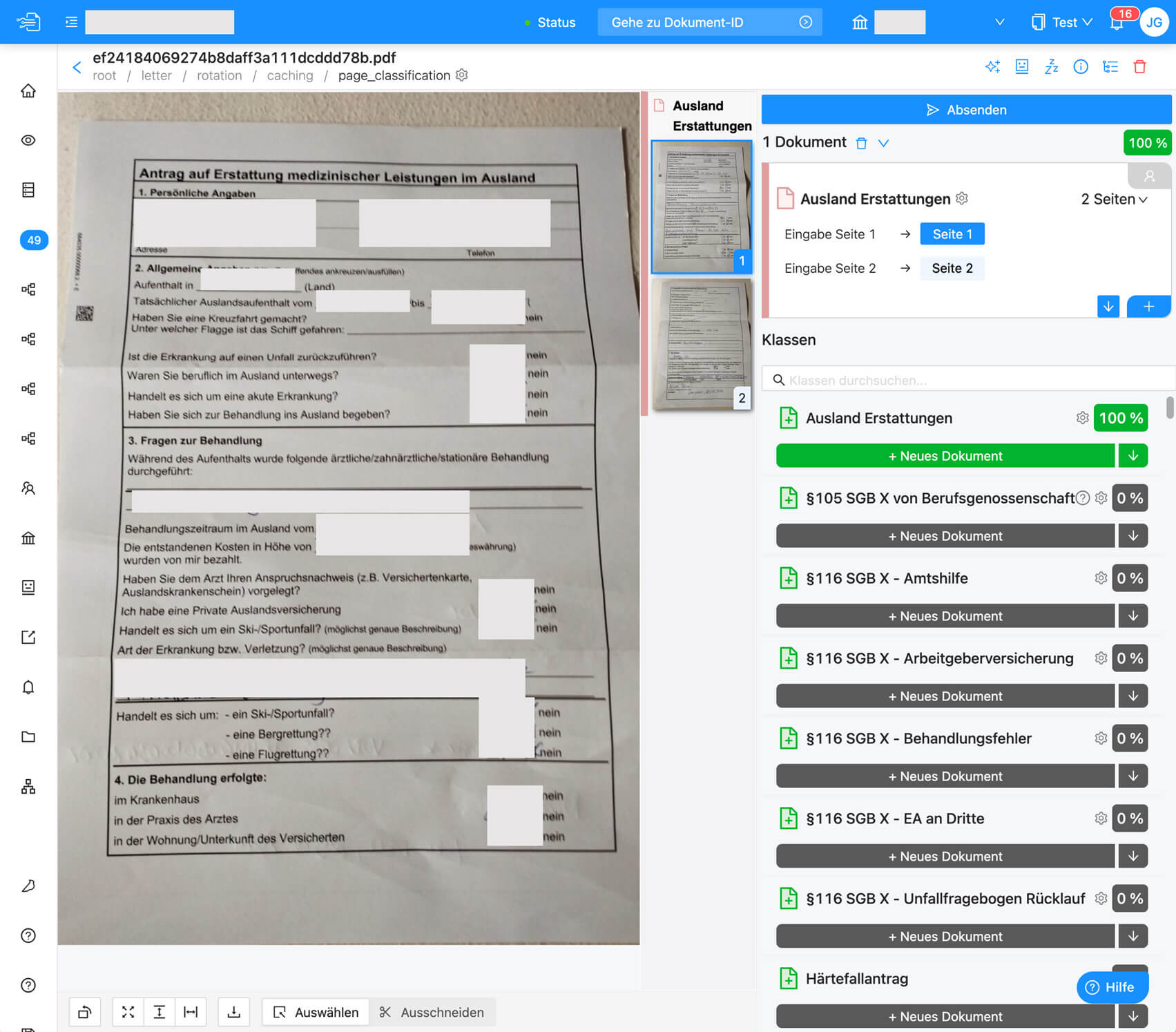
Task: Click green Neues Dokument for Ausland Erstattungen
Action: (x=945, y=456)
